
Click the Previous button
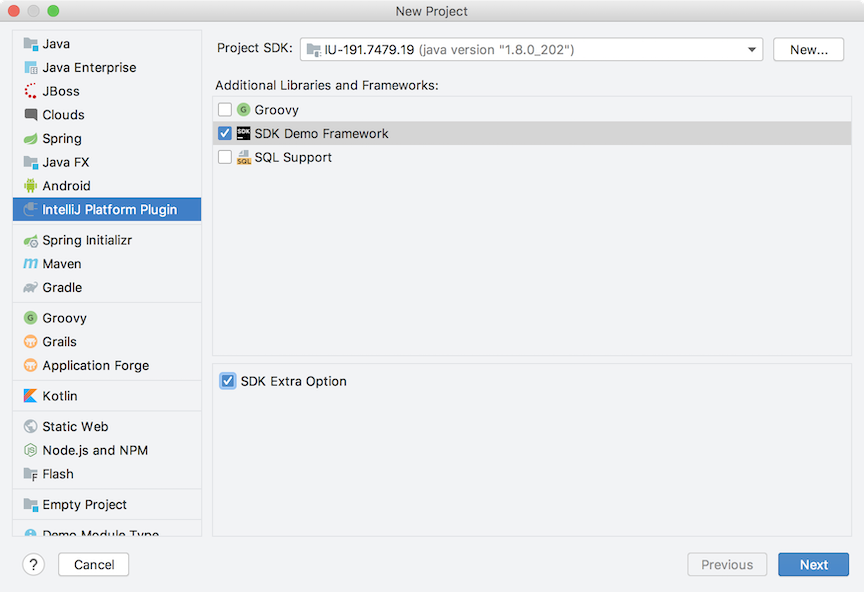click(x=727, y=564)
